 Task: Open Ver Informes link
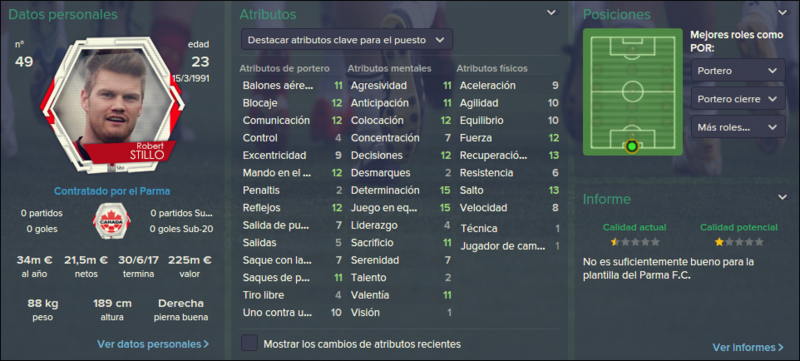tap(748, 347)
